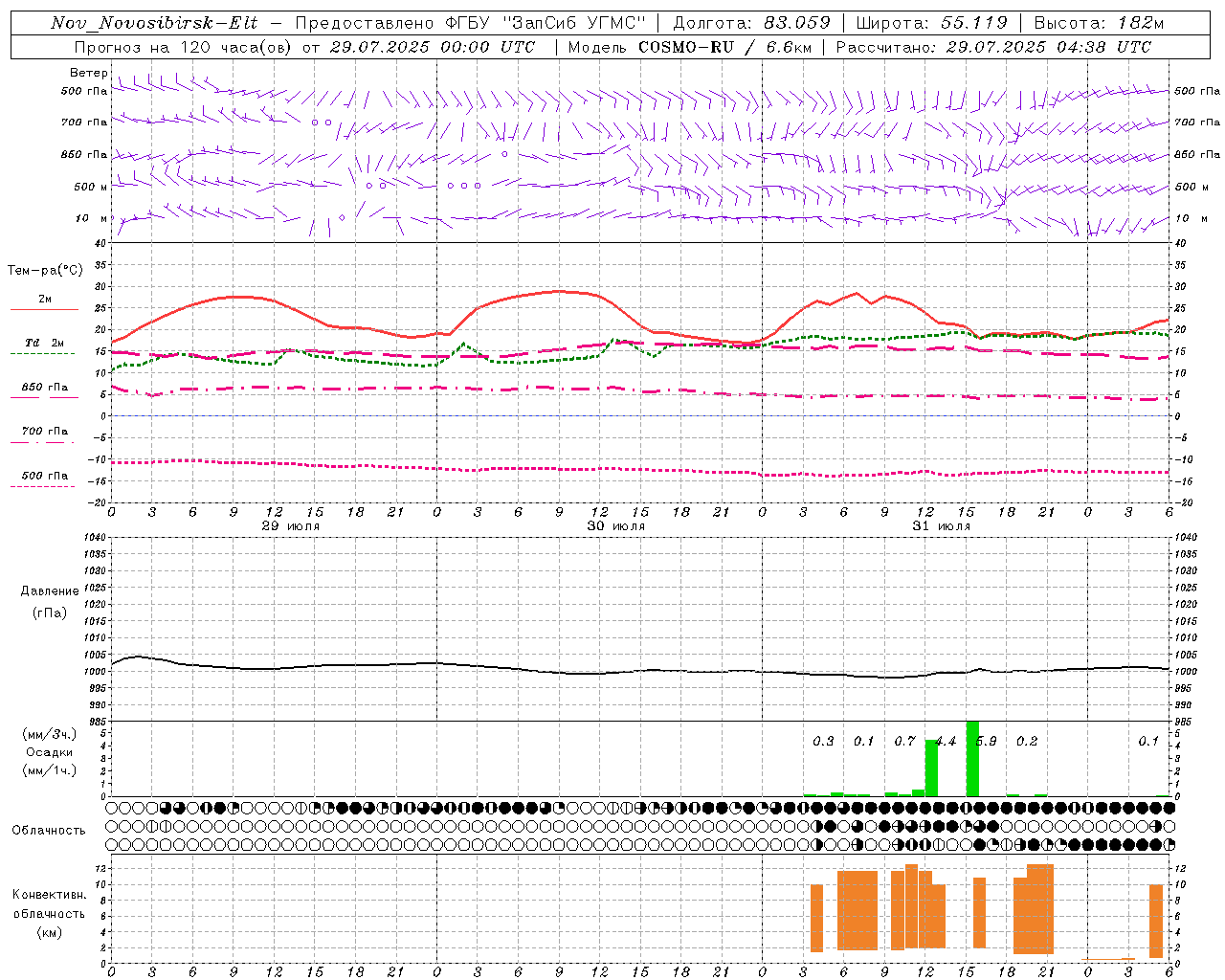Click the "30 июля" date label

pos(615,526)
